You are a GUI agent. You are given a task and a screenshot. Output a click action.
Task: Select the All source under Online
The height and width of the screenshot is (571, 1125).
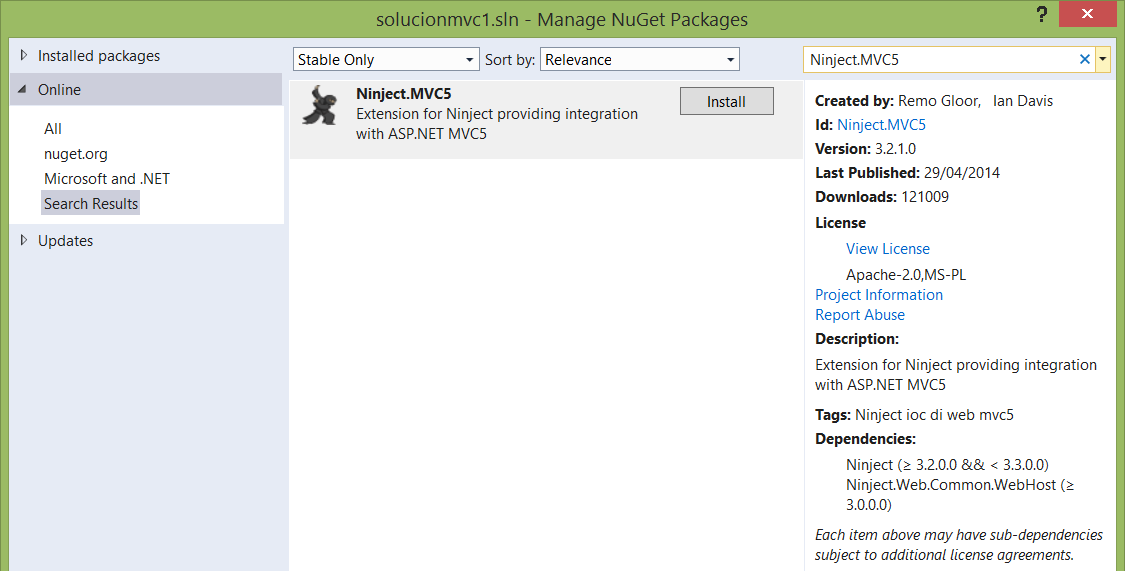pyautogui.click(x=52, y=128)
